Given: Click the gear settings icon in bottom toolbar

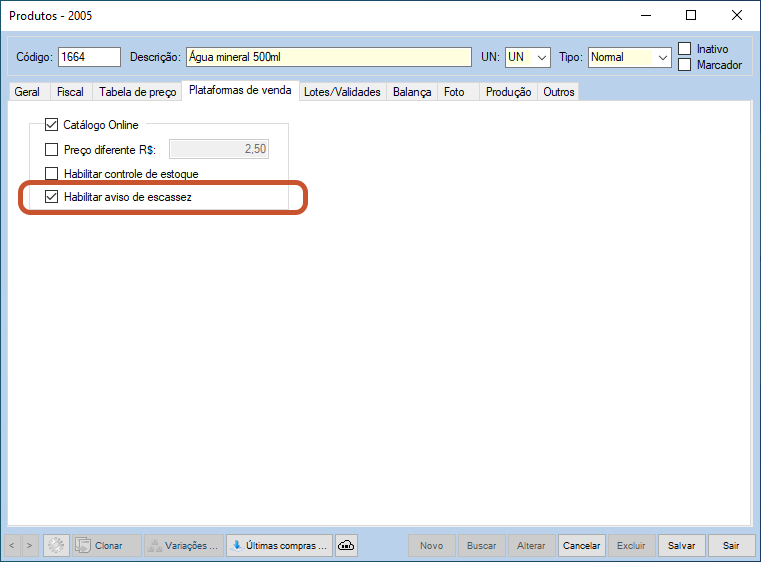Looking at the screenshot, I should (x=56, y=545).
